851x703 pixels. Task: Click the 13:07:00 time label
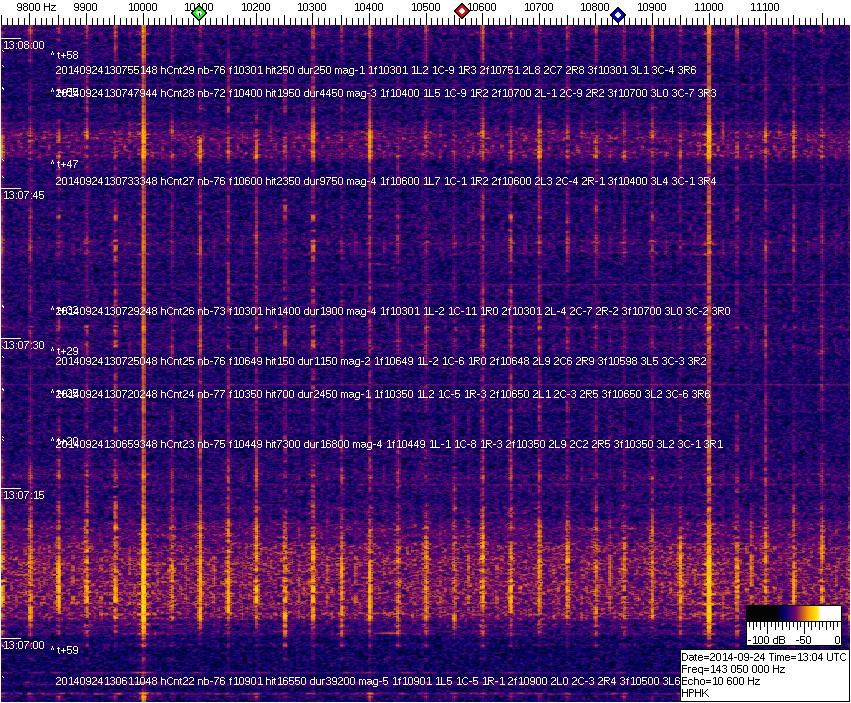pos(23,645)
